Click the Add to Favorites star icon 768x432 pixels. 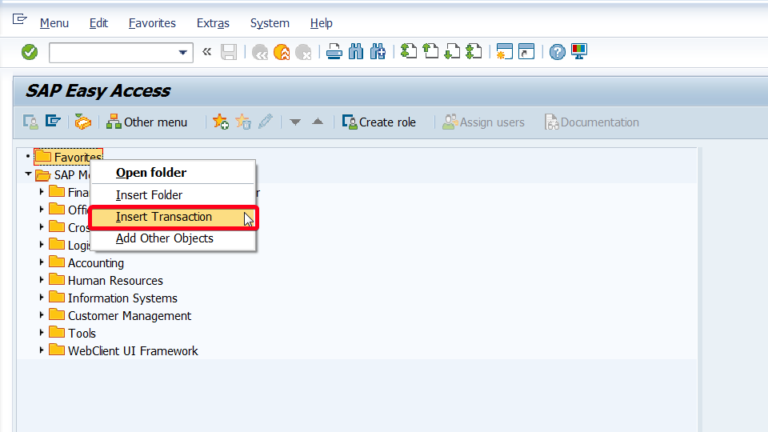(x=220, y=121)
